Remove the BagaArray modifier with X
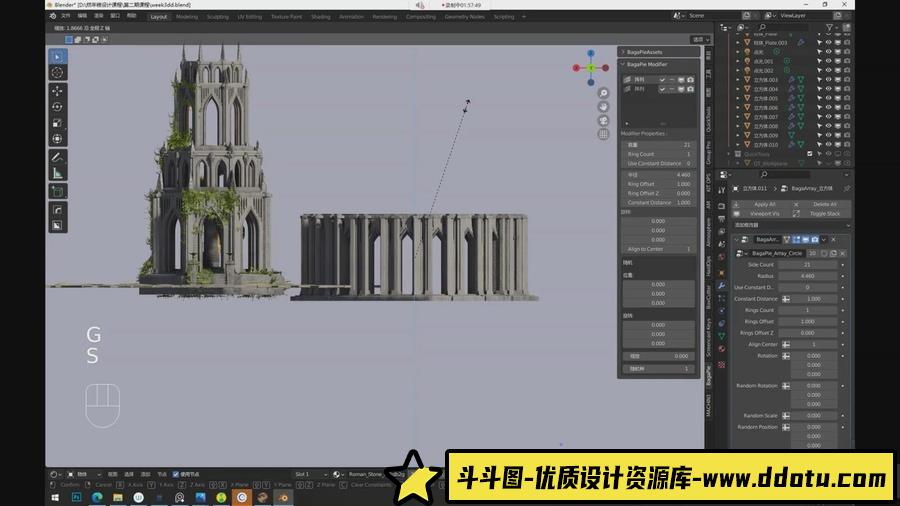 coord(833,239)
